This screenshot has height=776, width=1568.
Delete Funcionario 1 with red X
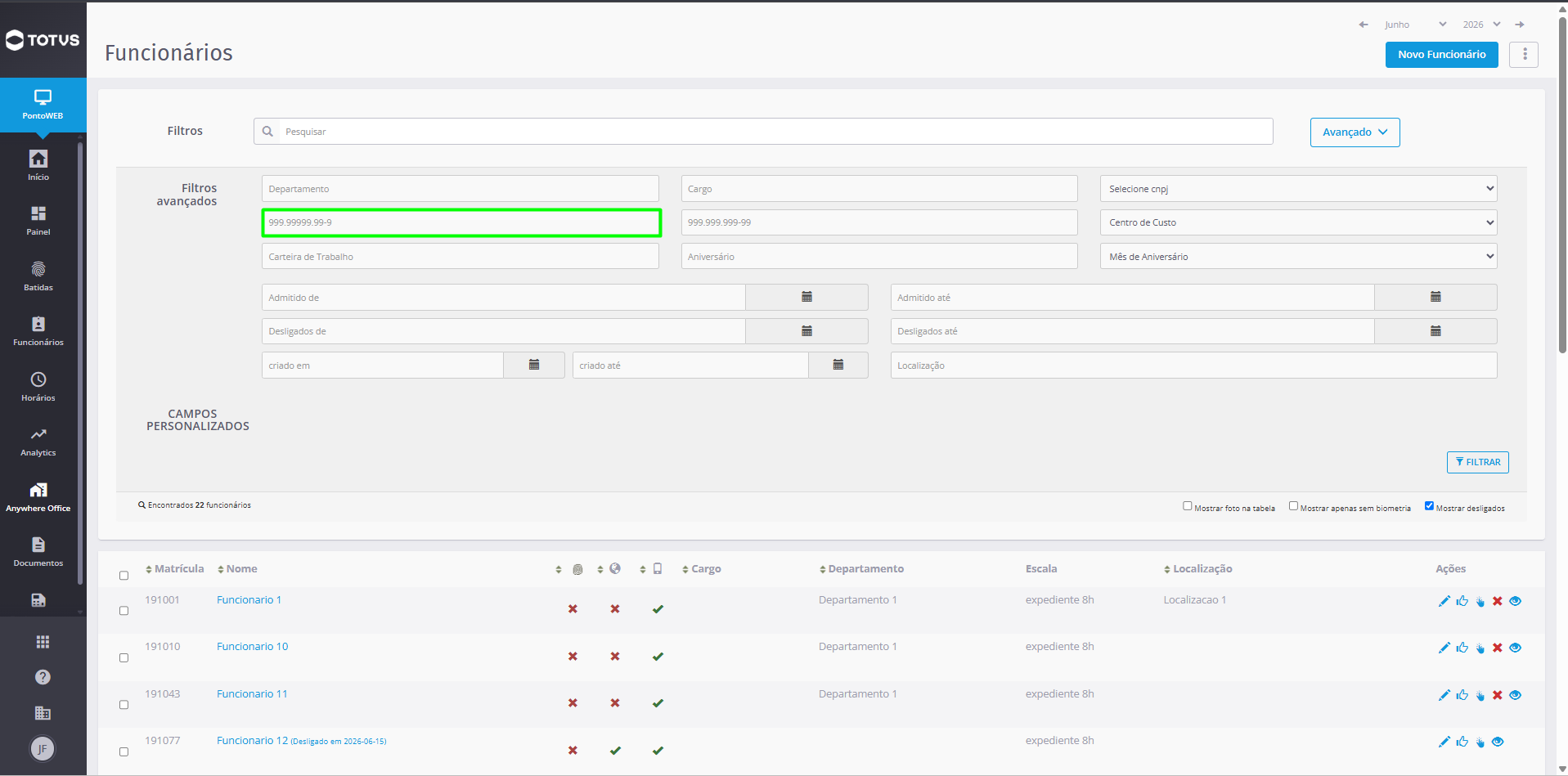tap(1498, 601)
